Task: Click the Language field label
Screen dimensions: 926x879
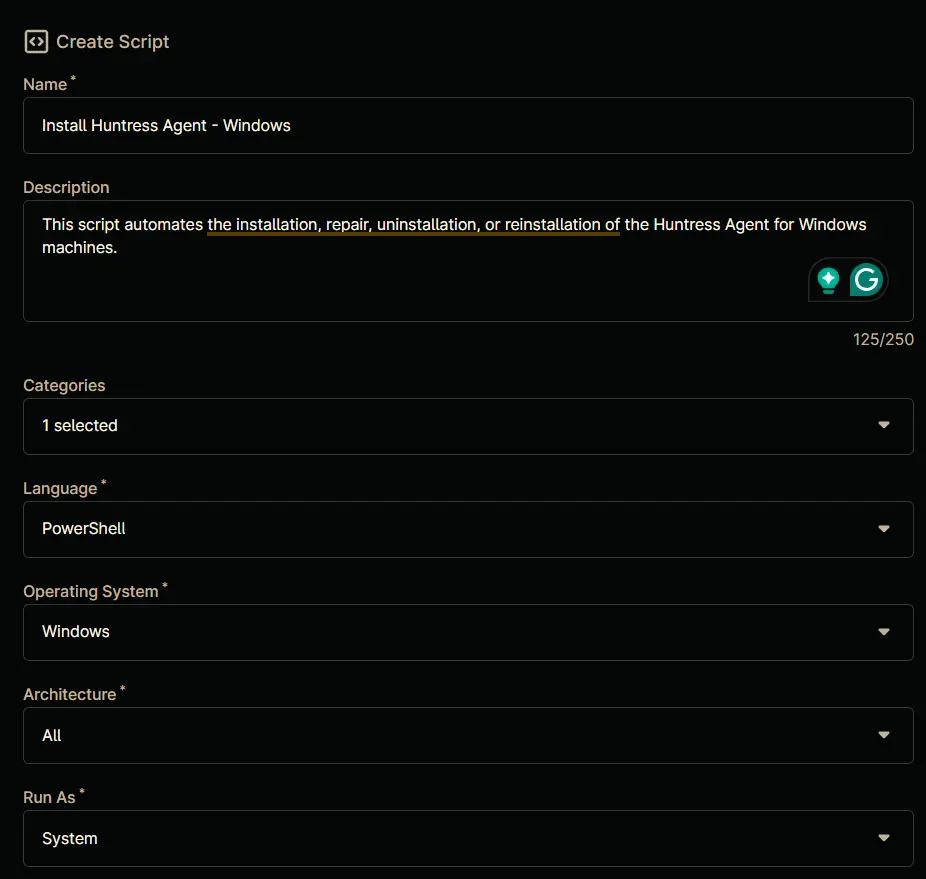Action: click(60, 489)
